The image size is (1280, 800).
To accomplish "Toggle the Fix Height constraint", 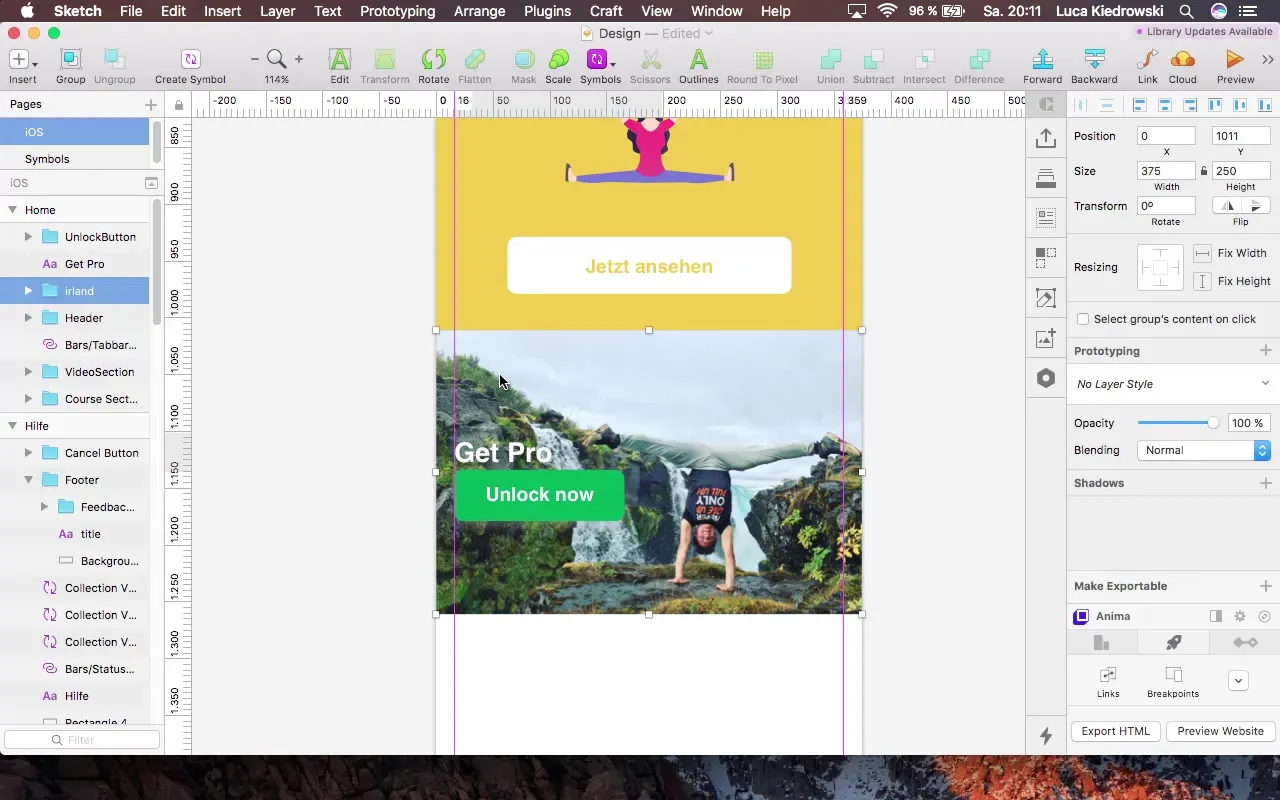I will point(1202,282).
